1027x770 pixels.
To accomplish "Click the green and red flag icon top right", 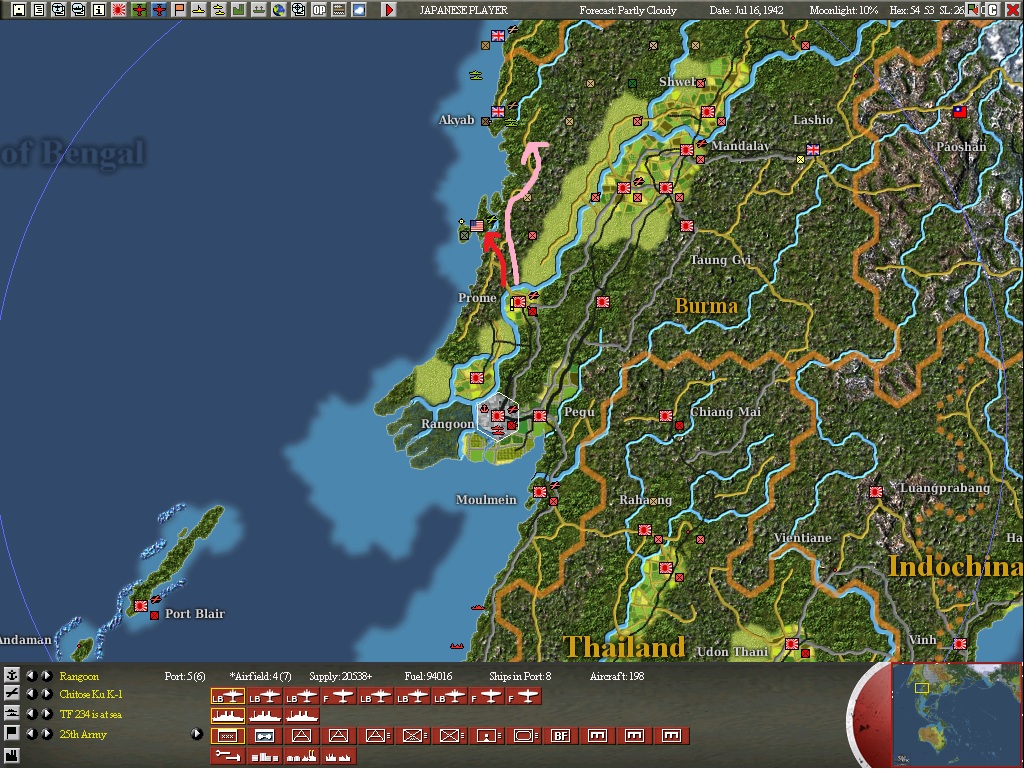I will pos(975,10).
